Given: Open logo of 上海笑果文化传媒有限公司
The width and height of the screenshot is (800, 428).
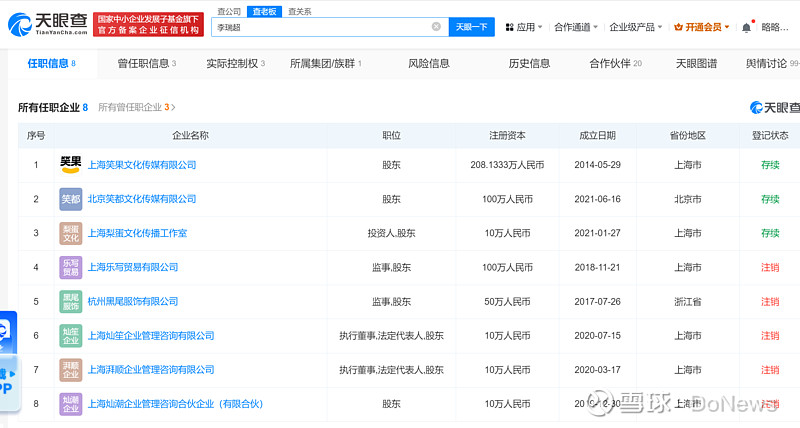Looking at the screenshot, I should click(x=70, y=165).
